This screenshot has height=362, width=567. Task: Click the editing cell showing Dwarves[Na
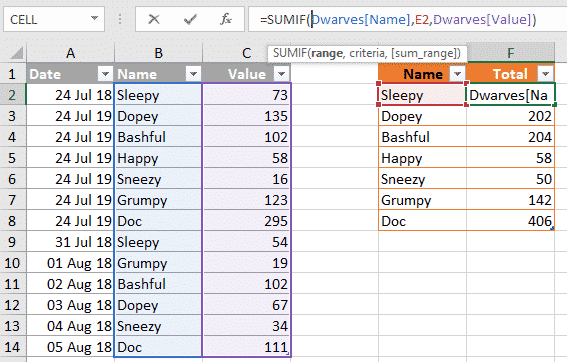pyautogui.click(x=511, y=95)
